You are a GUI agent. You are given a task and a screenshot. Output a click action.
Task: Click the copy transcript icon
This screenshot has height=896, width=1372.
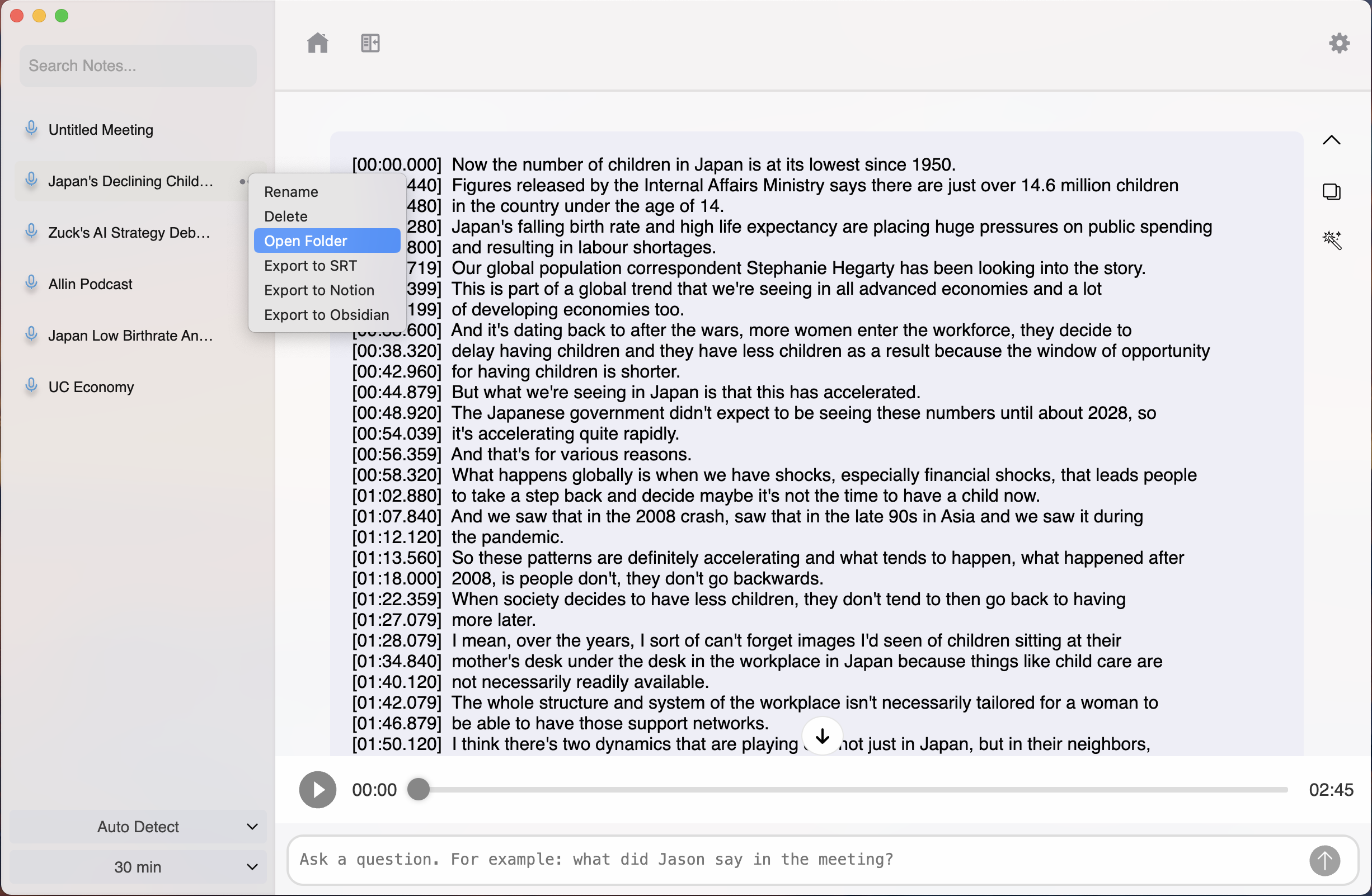[1332, 192]
